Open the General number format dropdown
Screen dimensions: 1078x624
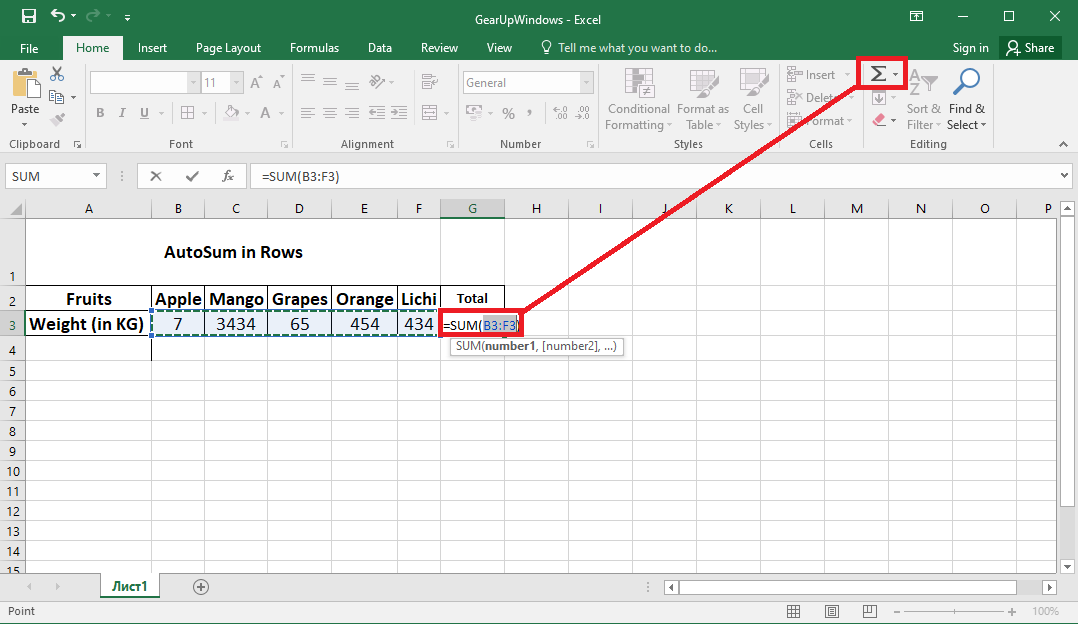point(585,82)
